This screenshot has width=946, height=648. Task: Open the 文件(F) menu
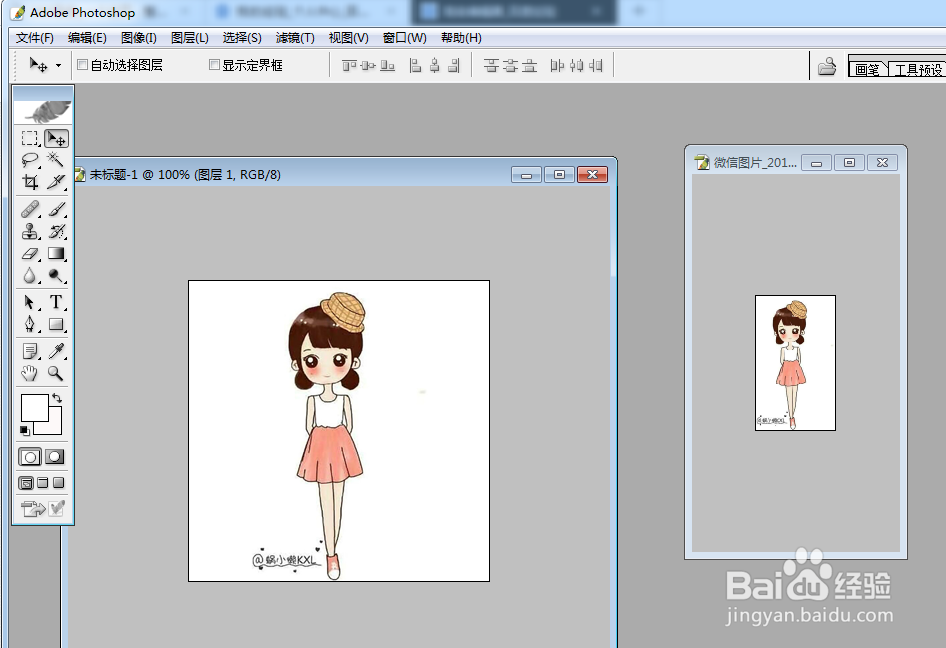click(34, 38)
